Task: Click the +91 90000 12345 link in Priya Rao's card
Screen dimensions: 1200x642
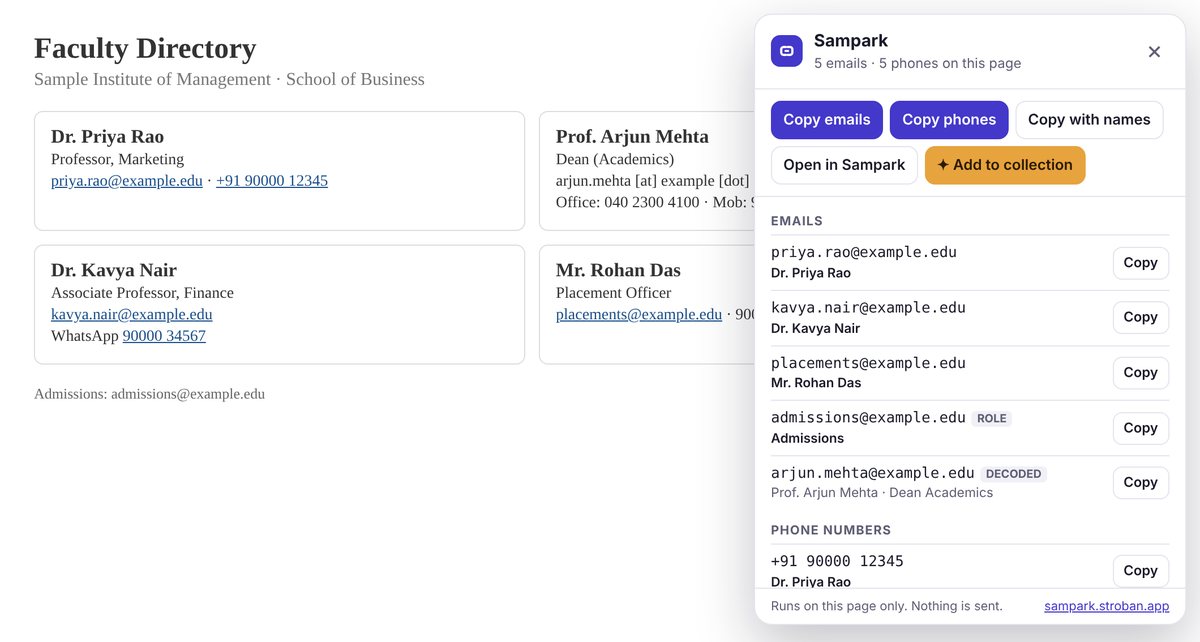Action: pyautogui.click(x=272, y=181)
